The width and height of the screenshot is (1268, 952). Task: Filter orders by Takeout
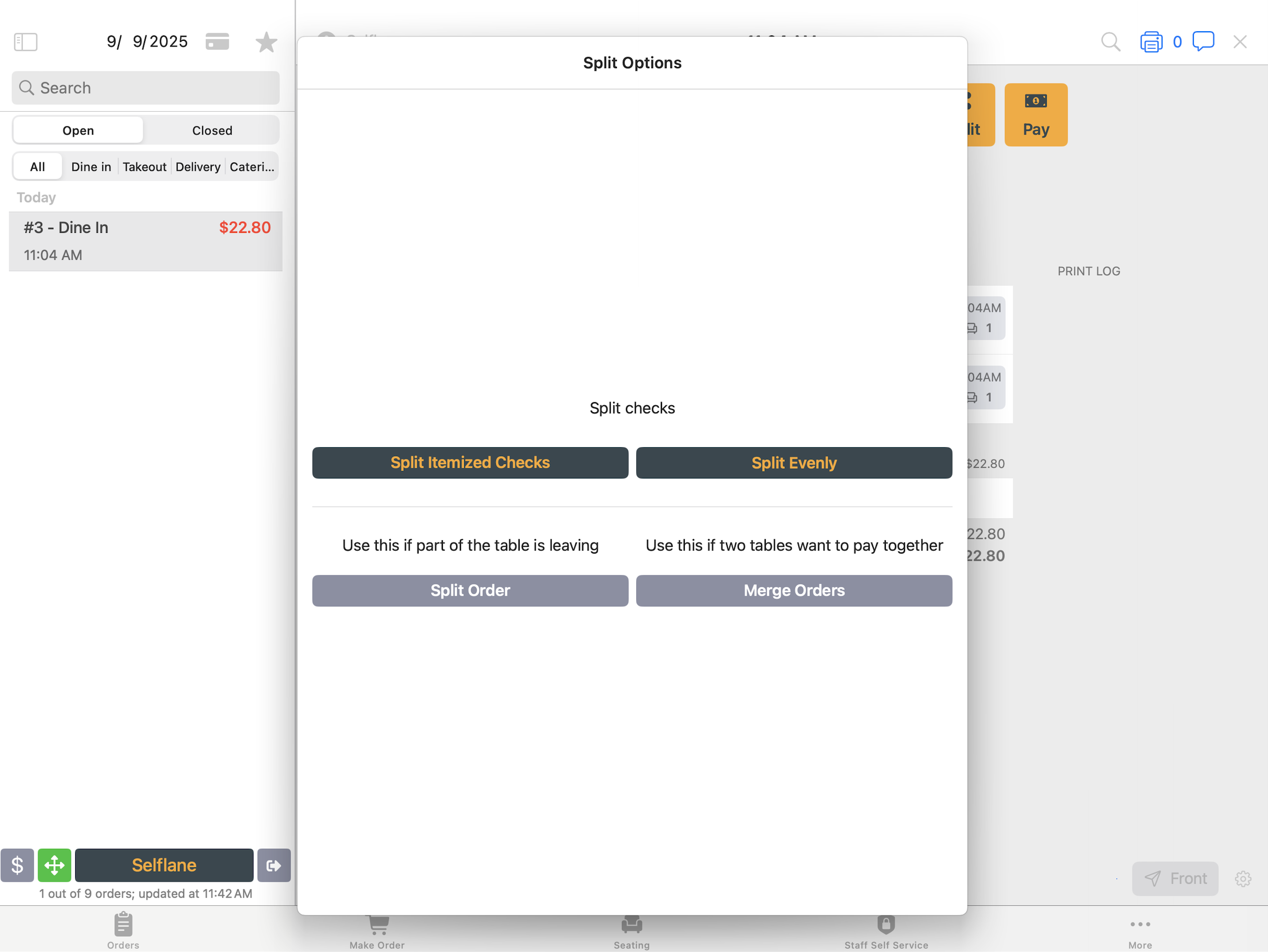[x=144, y=167]
